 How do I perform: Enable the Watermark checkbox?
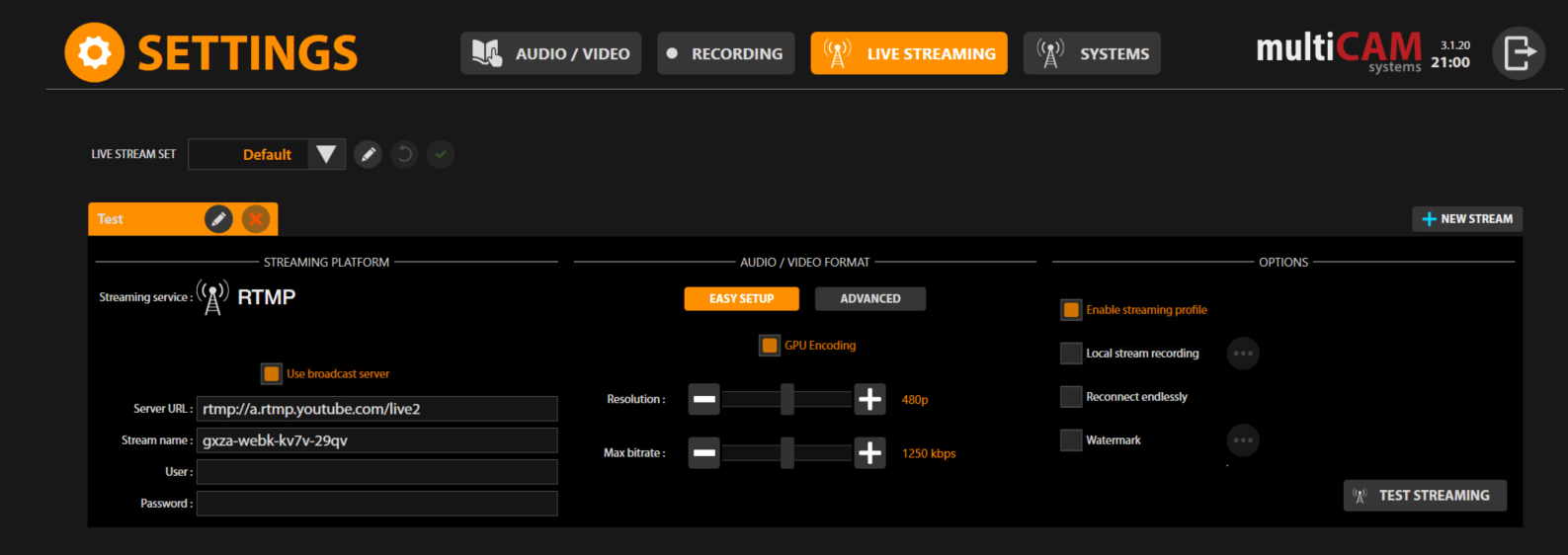pyautogui.click(x=1071, y=440)
